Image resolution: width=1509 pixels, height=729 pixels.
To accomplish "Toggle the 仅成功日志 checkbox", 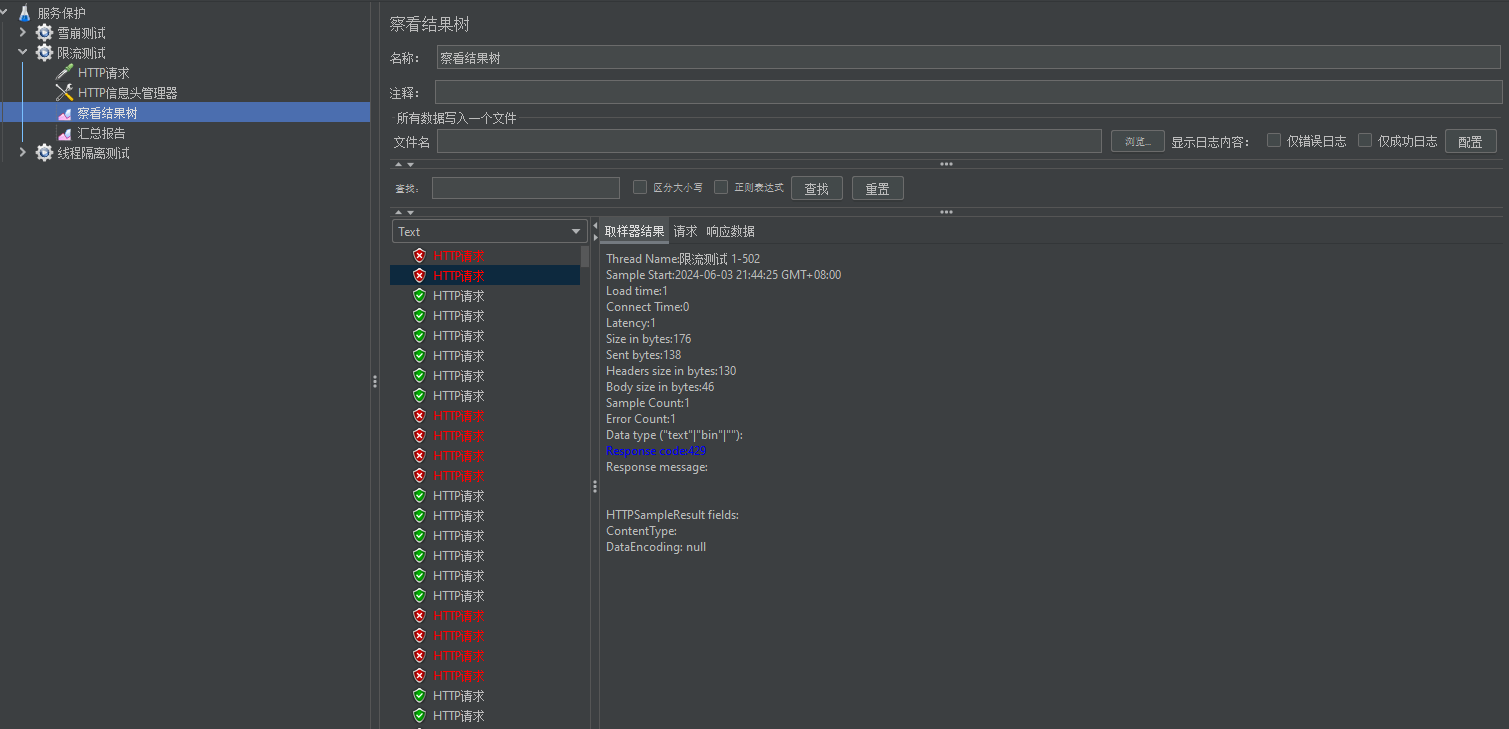I will tap(1365, 140).
